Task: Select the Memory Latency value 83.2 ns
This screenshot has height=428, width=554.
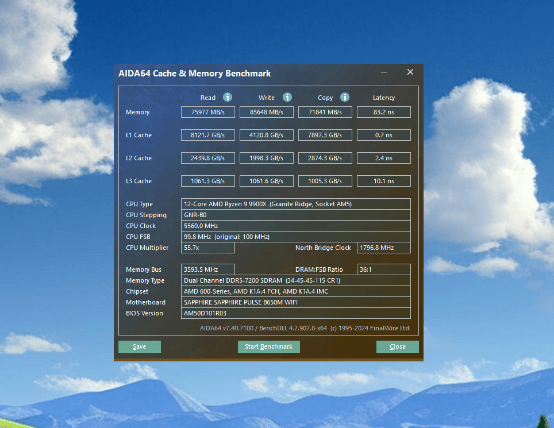Action: click(x=384, y=112)
